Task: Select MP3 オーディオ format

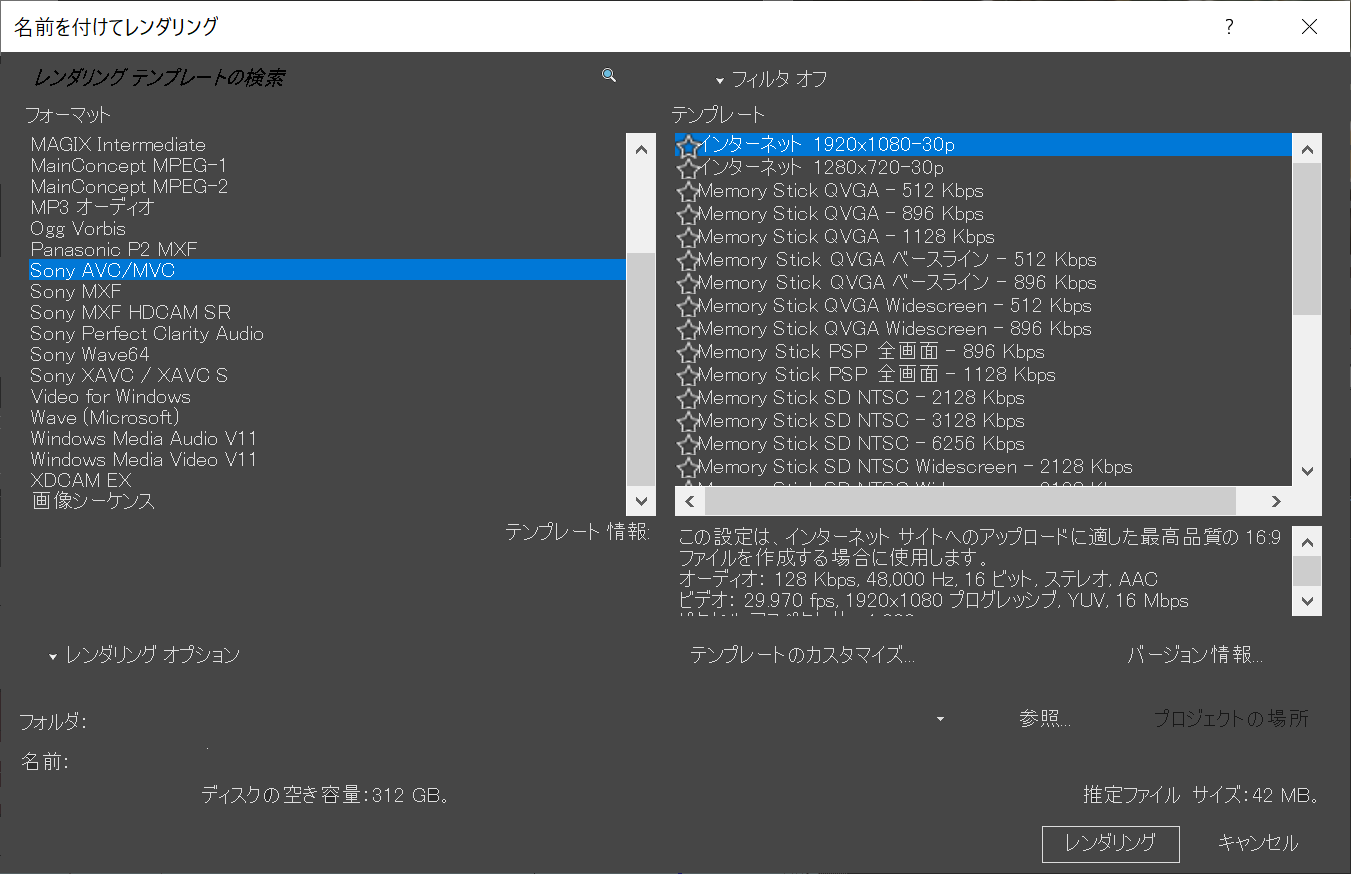Action: pyautogui.click(x=327, y=207)
